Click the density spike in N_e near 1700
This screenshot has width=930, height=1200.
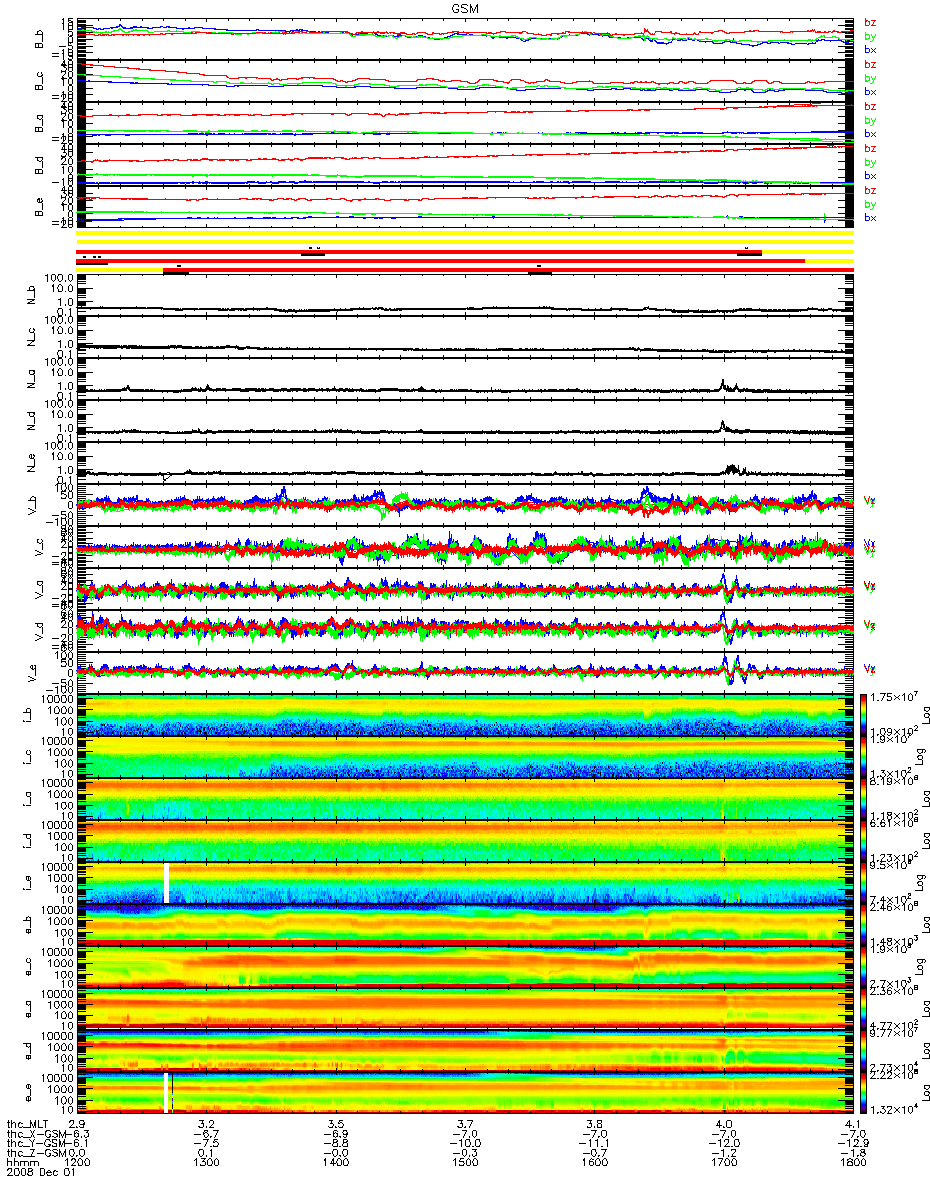tap(732, 467)
